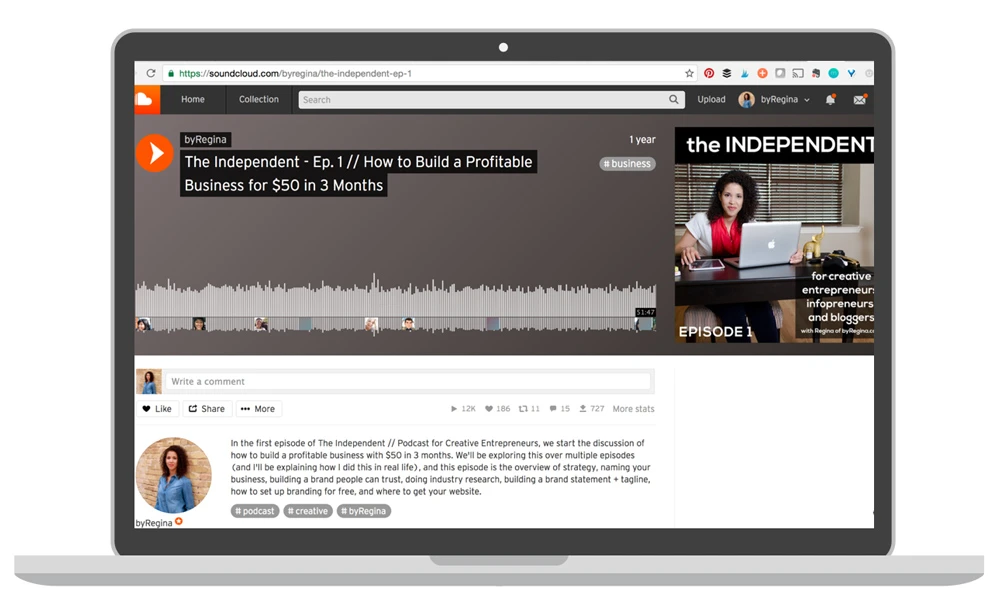View the 186 likes stat

tap(497, 409)
